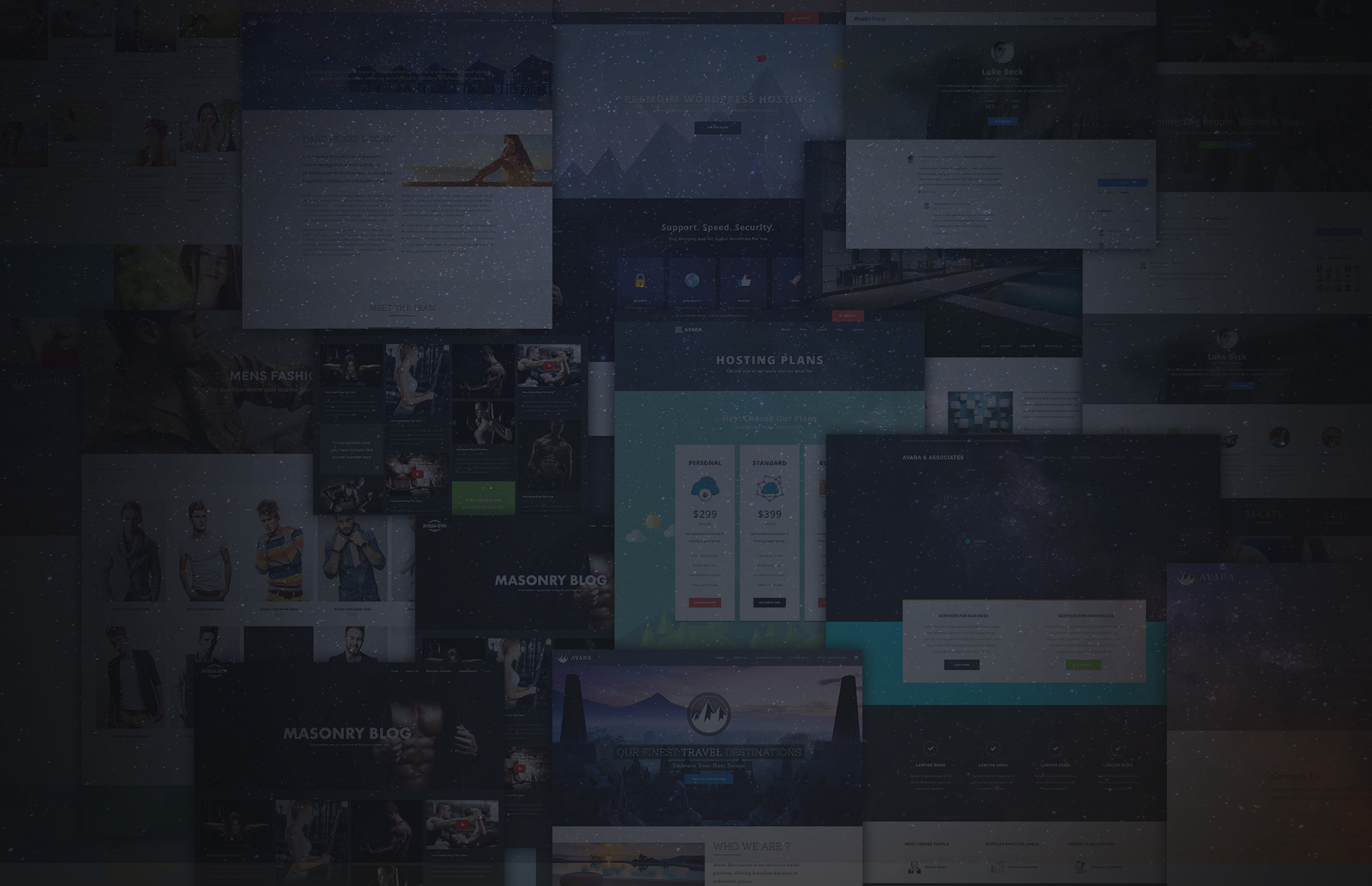
Task: Click green button under Services For Individuals
Action: point(1083,664)
